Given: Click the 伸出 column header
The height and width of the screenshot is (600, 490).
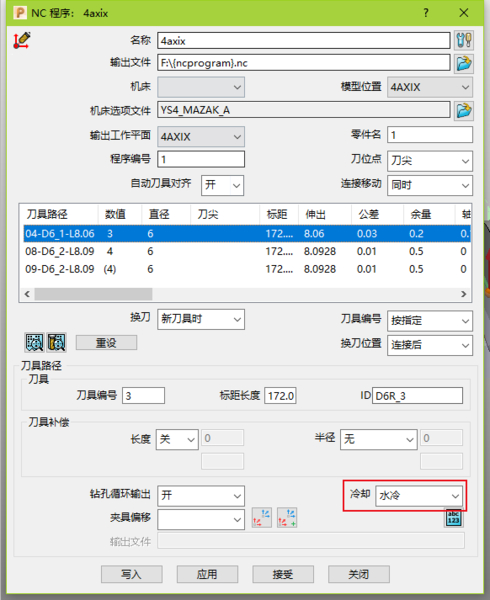Looking at the screenshot, I should coord(325,214).
